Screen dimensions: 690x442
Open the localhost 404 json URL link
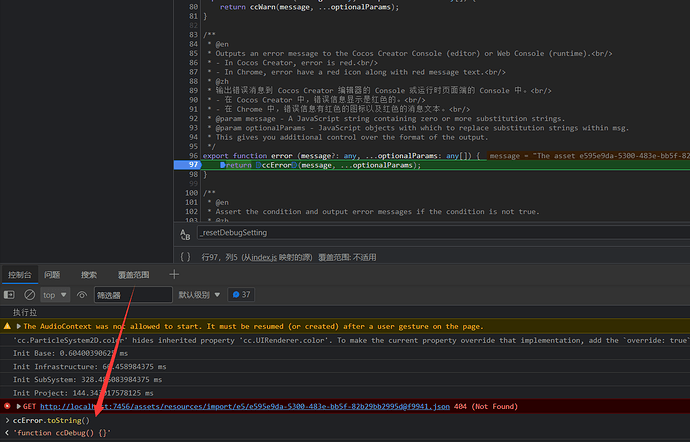coord(245,406)
